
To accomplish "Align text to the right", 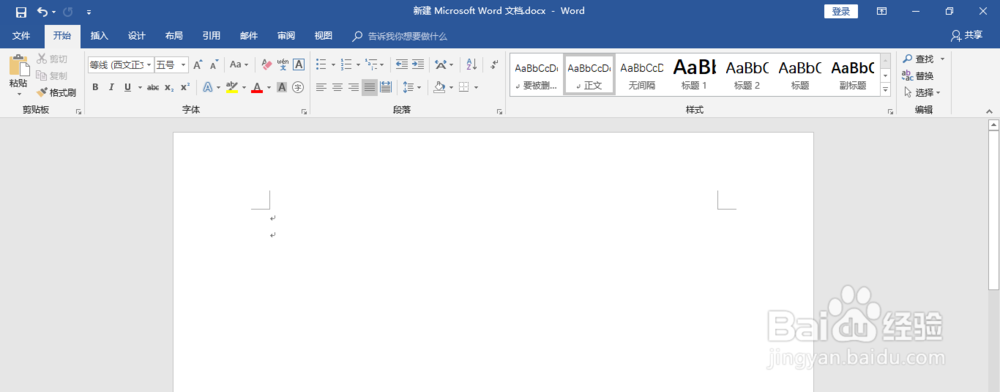I will click(x=353, y=87).
